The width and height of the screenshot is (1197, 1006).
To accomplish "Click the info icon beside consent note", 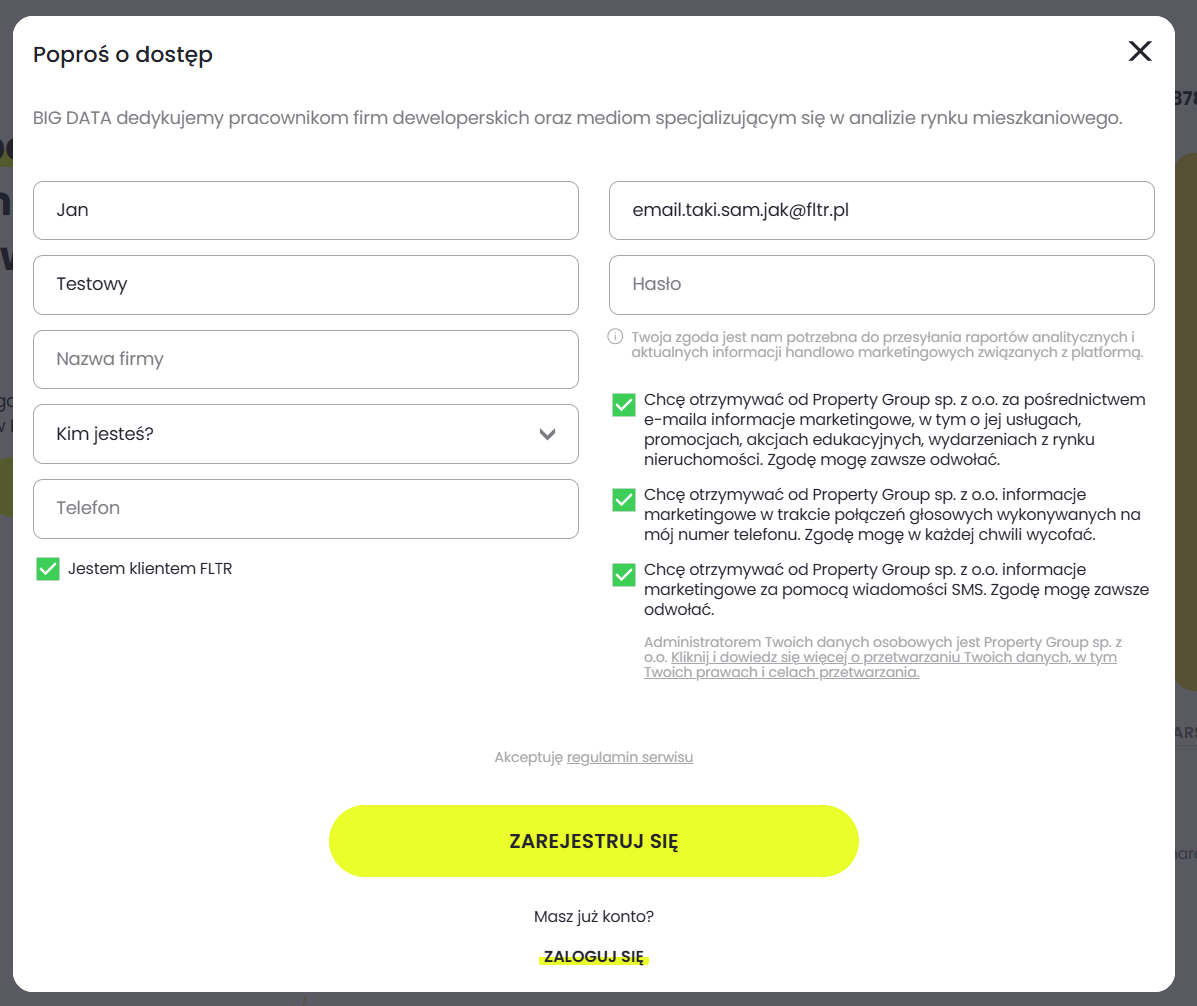I will pos(616,337).
